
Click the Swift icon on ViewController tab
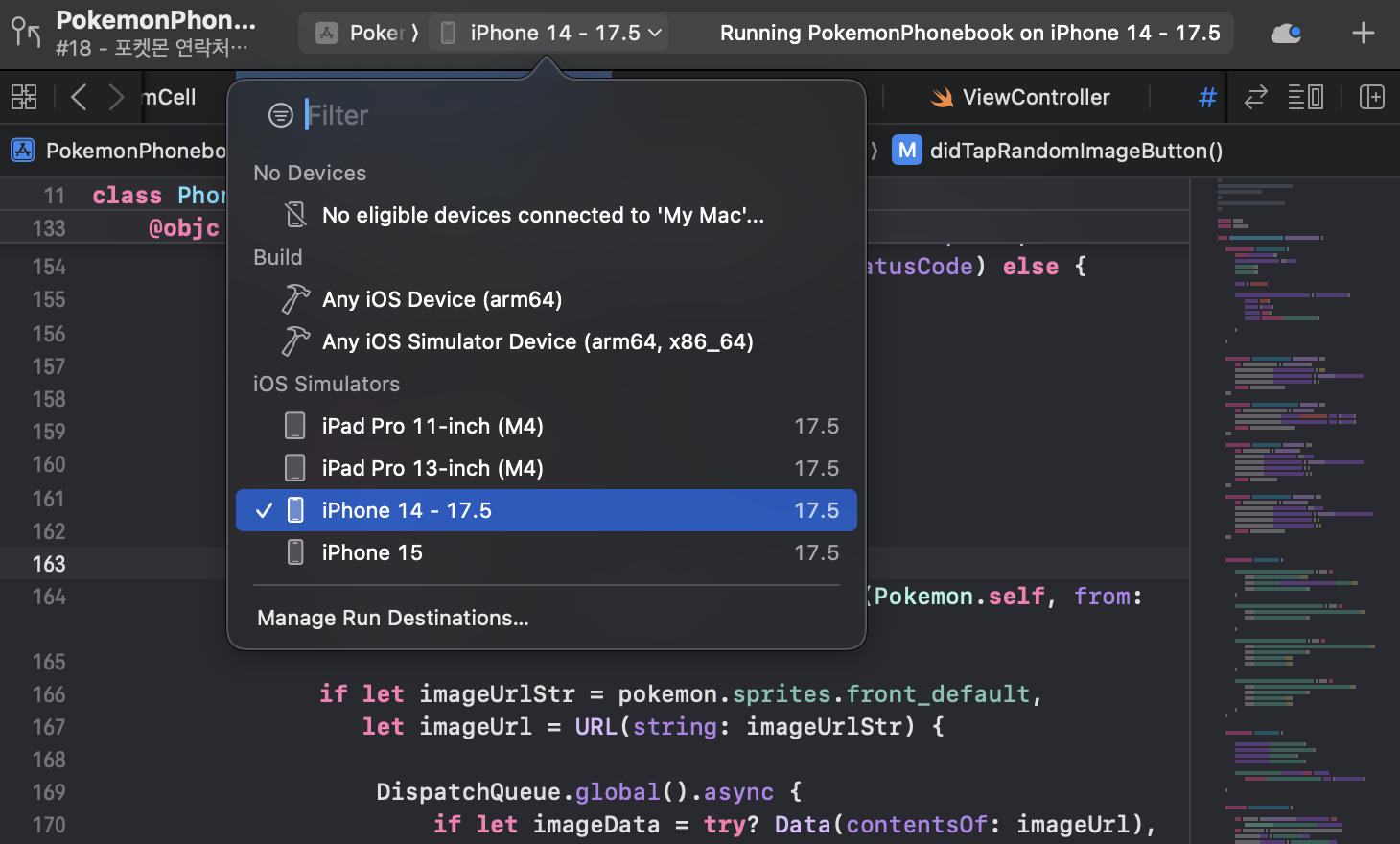coord(942,97)
